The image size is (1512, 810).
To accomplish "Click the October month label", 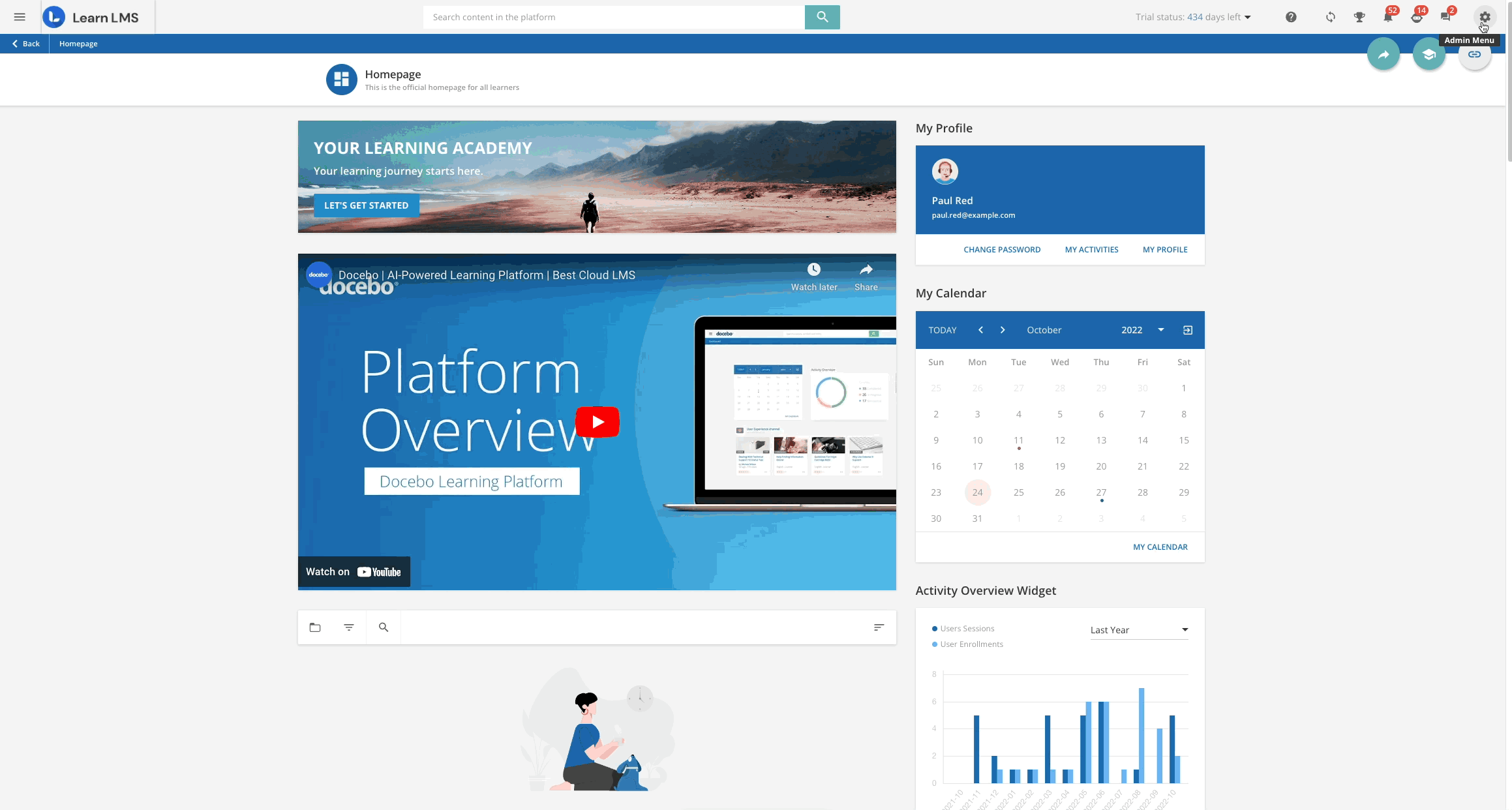I will (x=1044, y=330).
